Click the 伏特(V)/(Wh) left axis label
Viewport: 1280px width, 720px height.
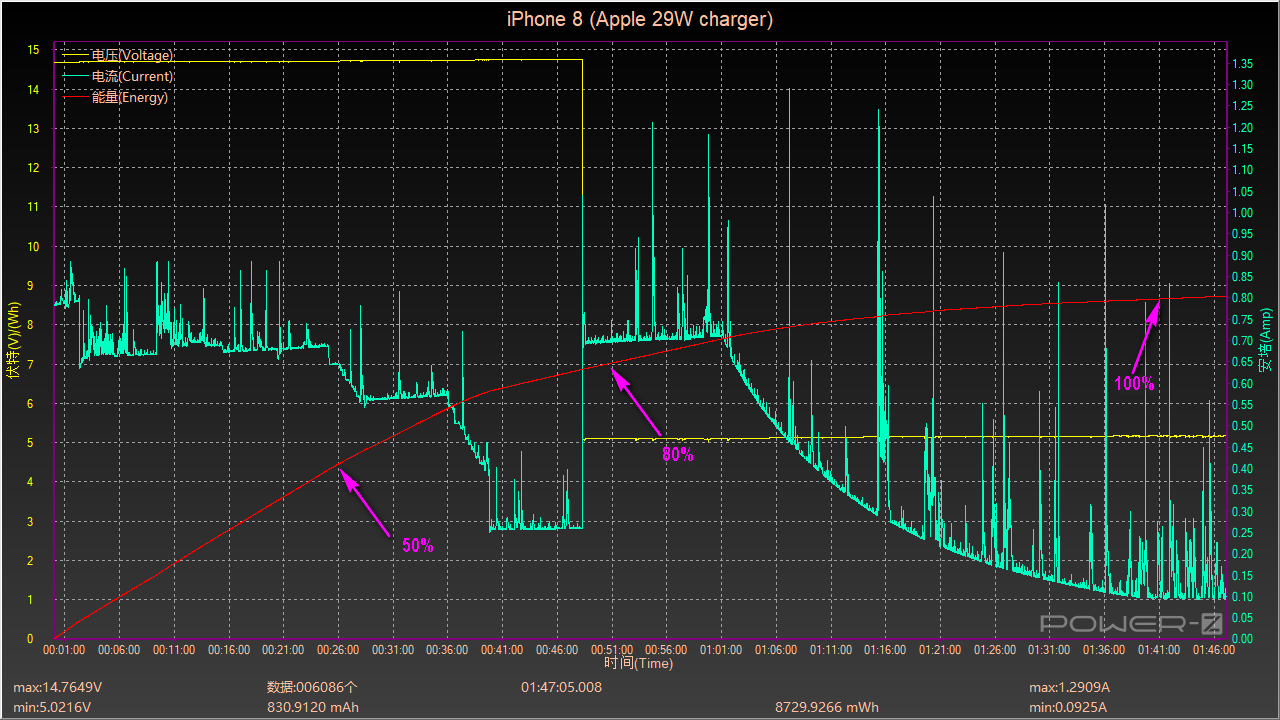[12, 340]
